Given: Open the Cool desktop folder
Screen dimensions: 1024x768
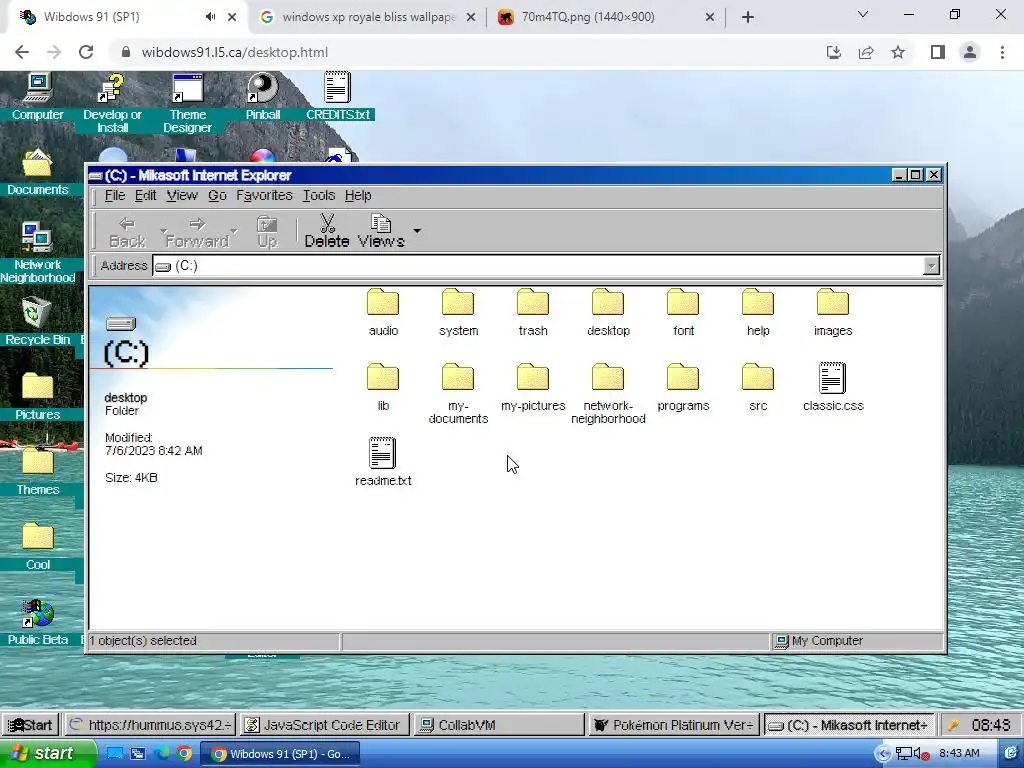Looking at the screenshot, I should [37, 547].
